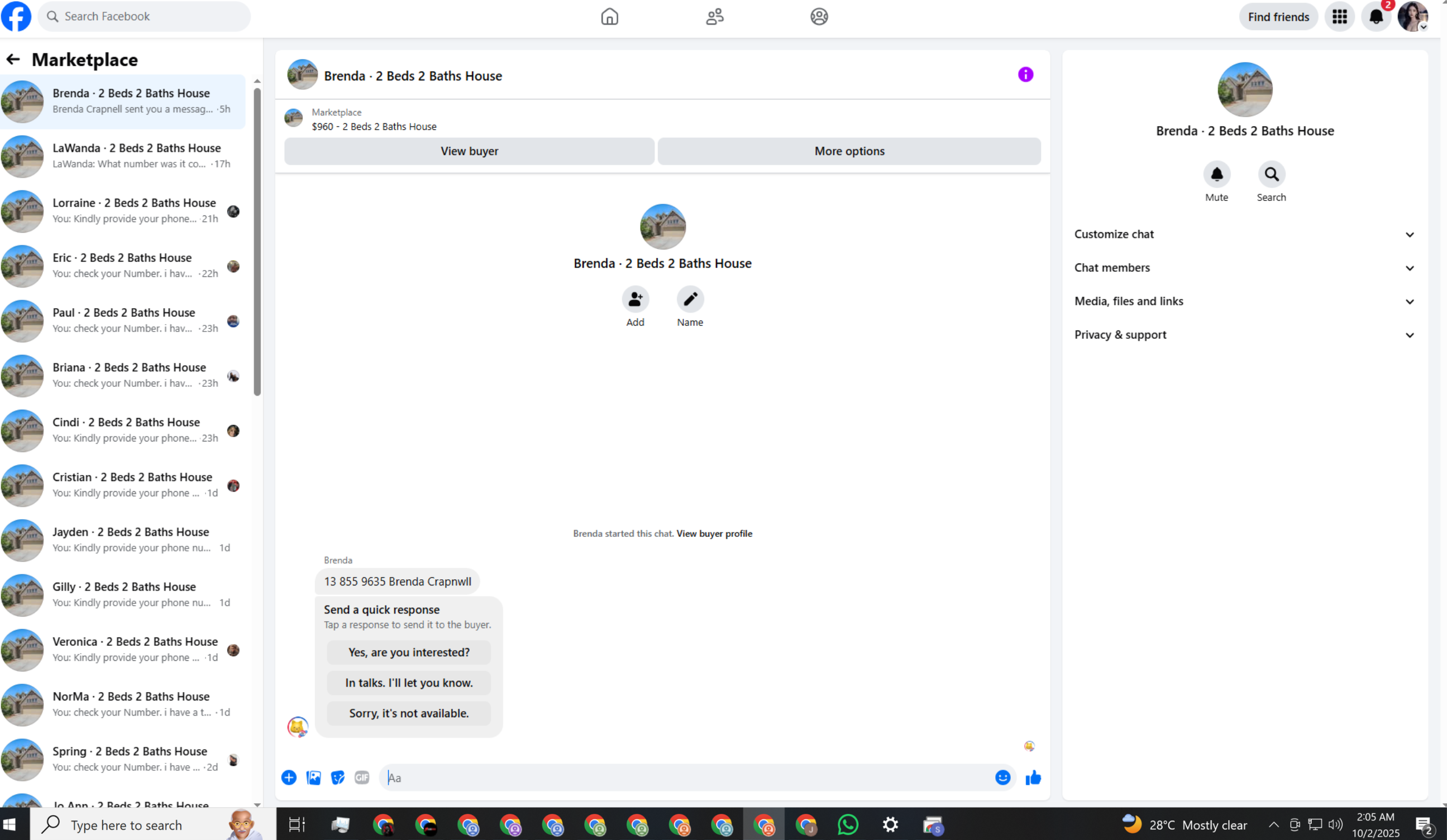Viewport: 1447px width, 840px height.
Task: Open WhatsApp from the Windows taskbar
Action: 848,824
